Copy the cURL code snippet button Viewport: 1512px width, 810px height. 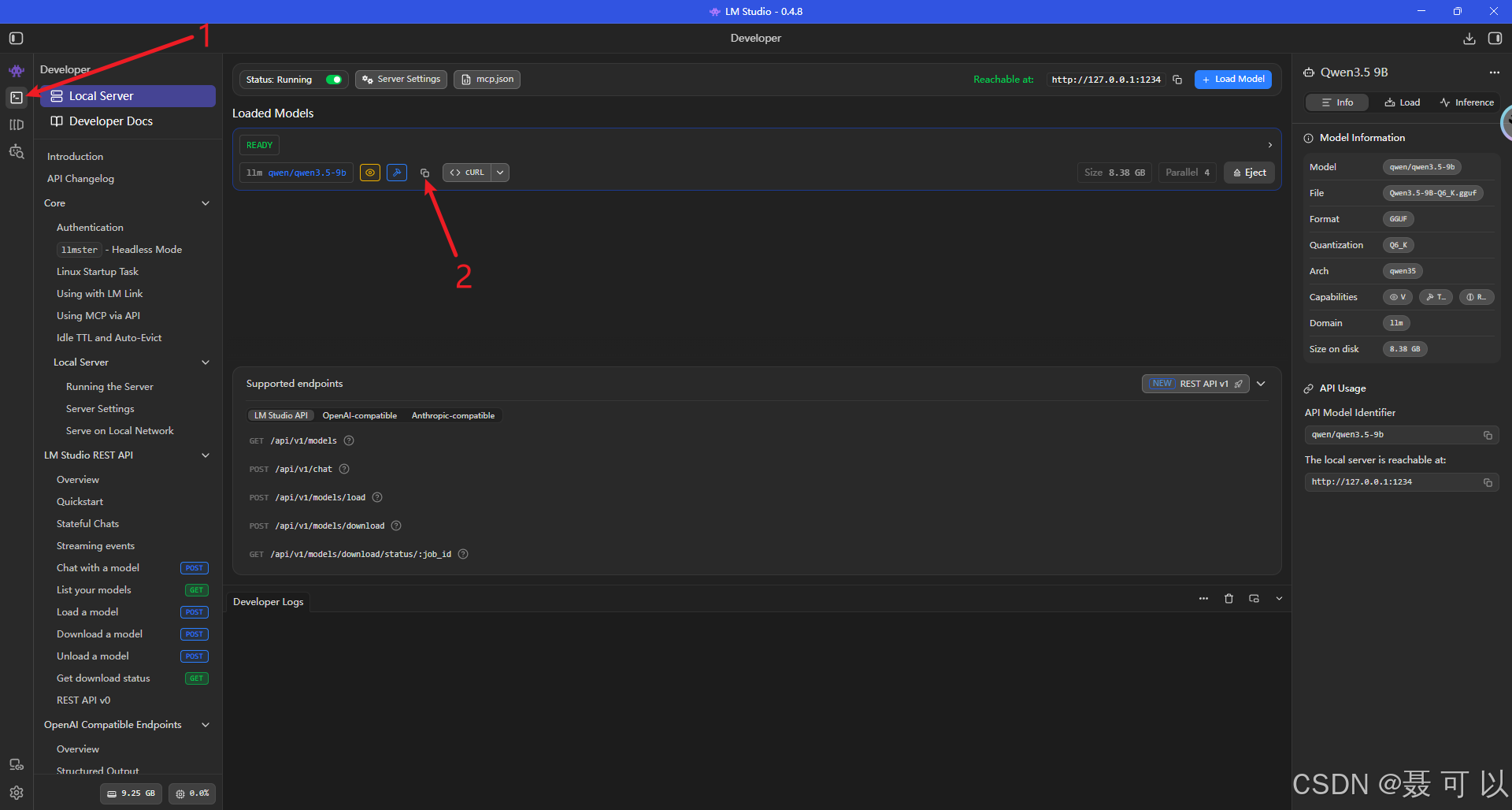point(467,173)
